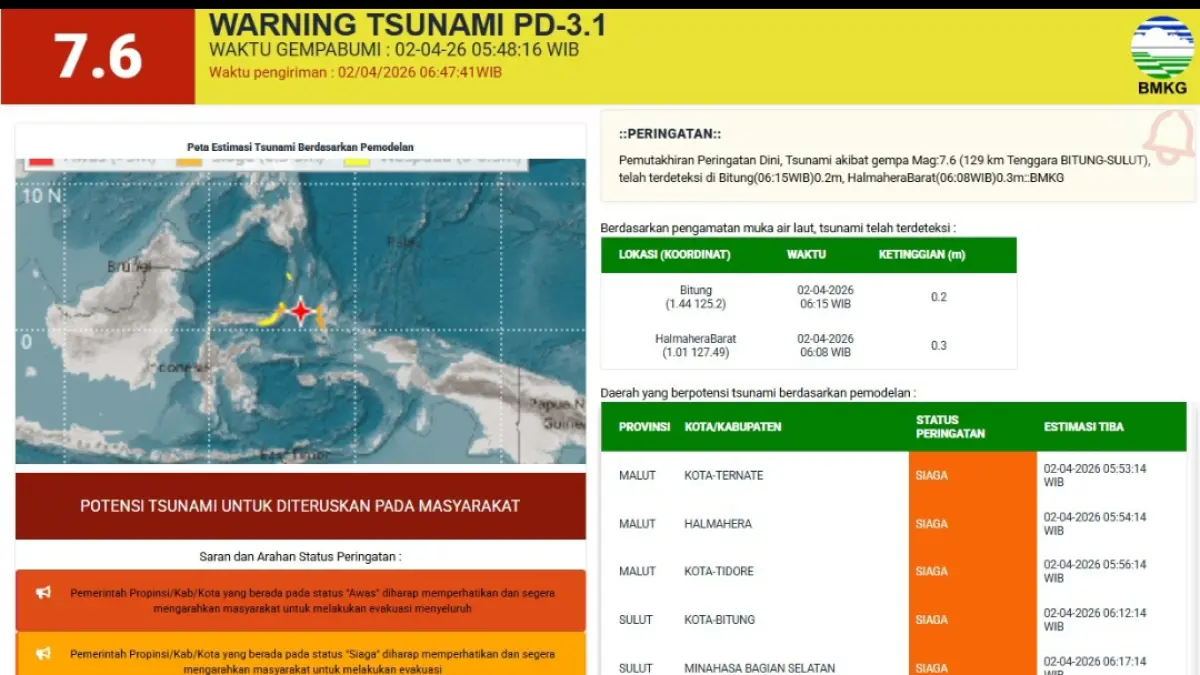
Task: Click the Bitung height value 0.2
Action: pyautogui.click(x=938, y=297)
